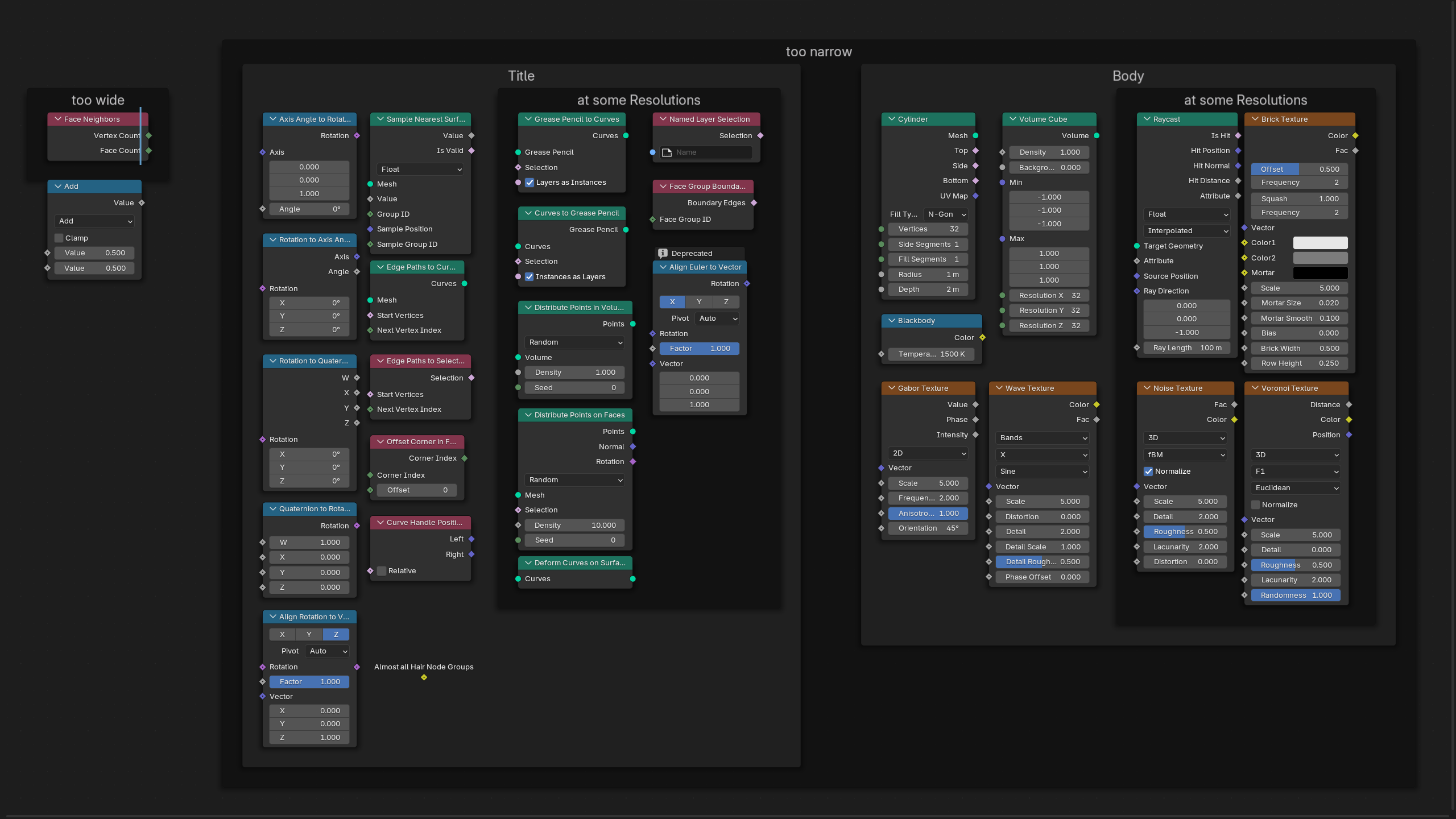Screen dimensions: 1456x819
Task: Enable Normalize in Voronoi Texture
Action: point(1256,505)
